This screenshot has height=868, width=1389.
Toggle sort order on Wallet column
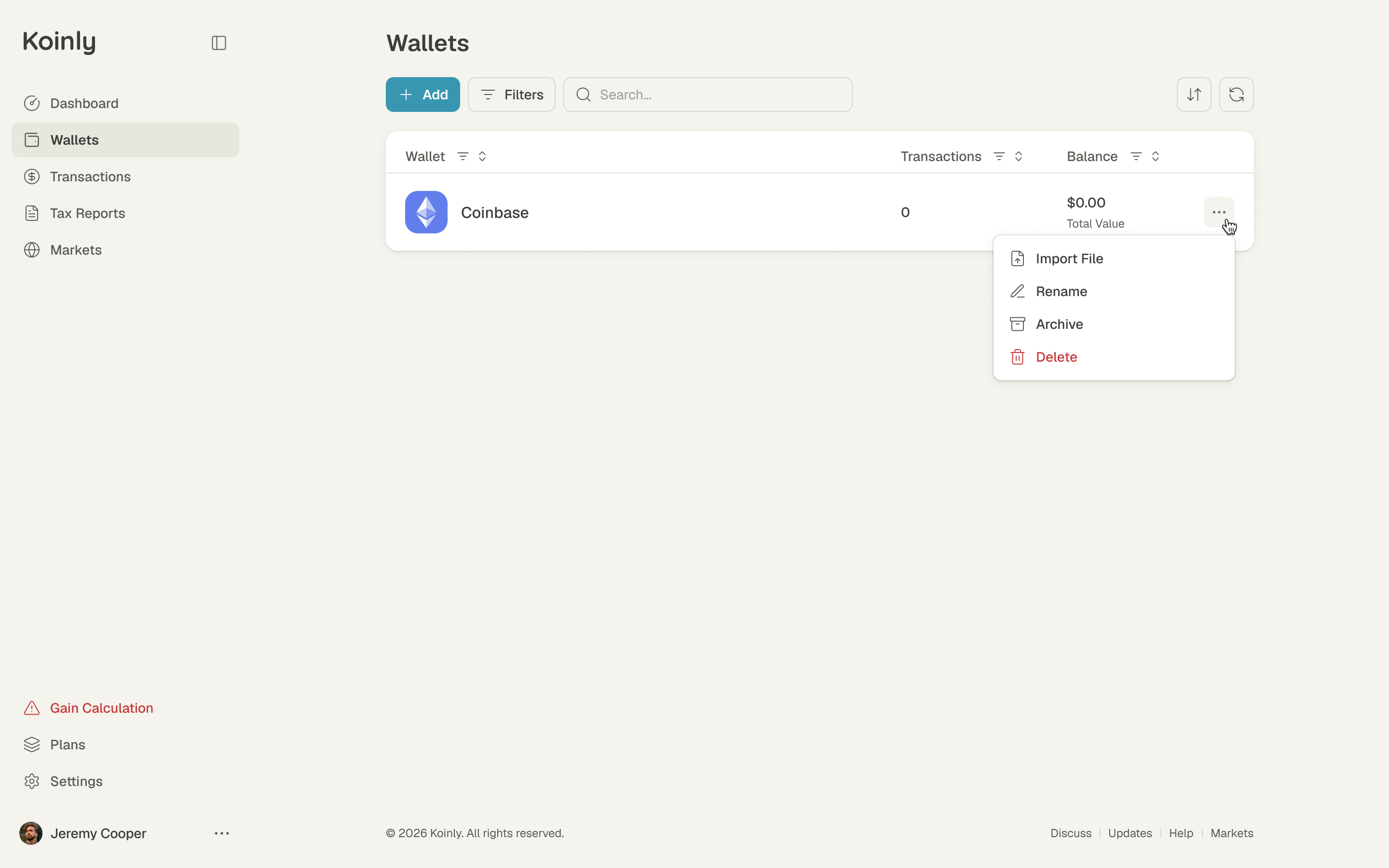482,156
